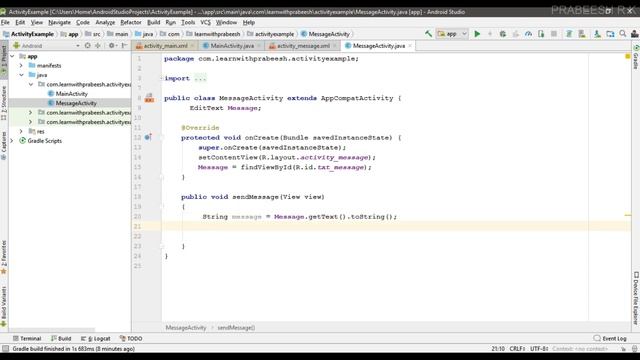Click Scroll from Source target icon
Screen dimensions: 640x360
(87, 46)
